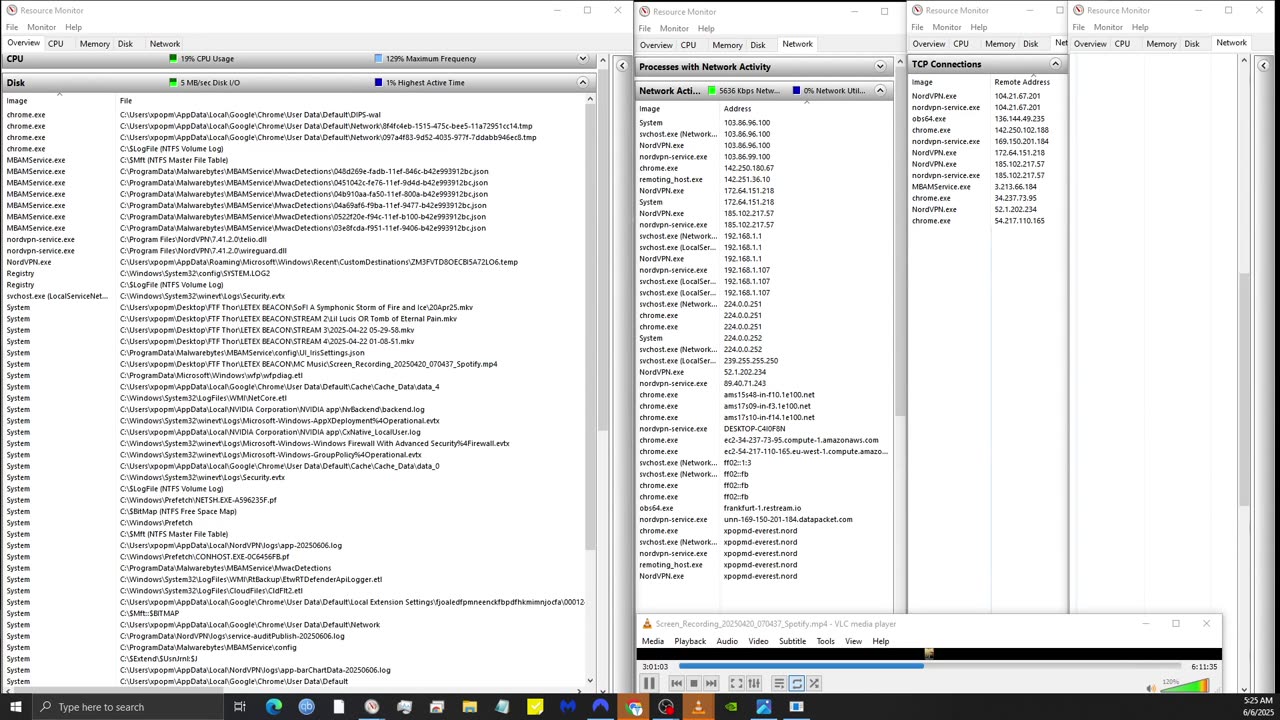The width and height of the screenshot is (1280, 720).
Task: Select TCP connection with address 136.144.49.235
Action: 986,119
